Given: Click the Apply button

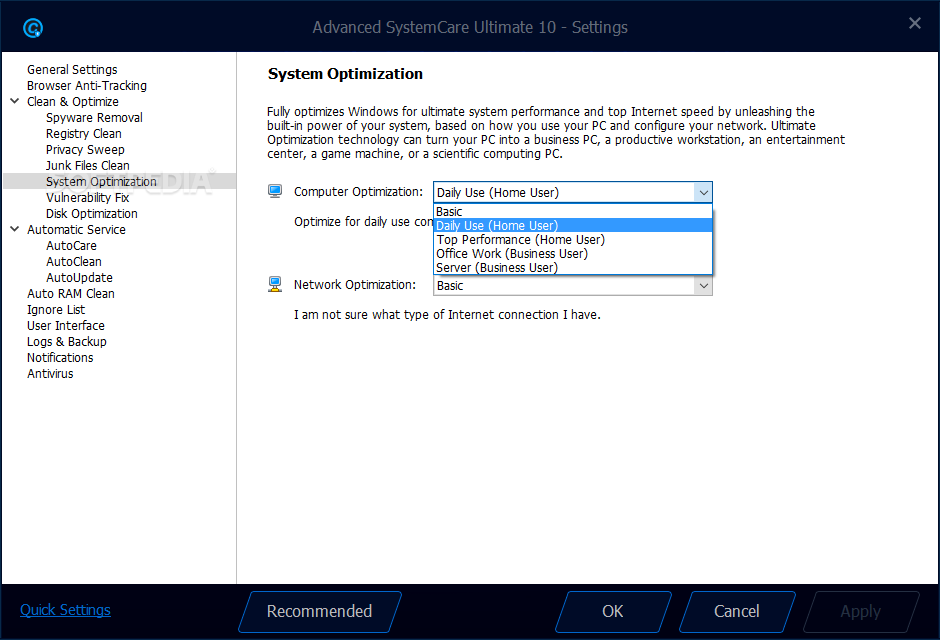Looking at the screenshot, I should [x=861, y=611].
